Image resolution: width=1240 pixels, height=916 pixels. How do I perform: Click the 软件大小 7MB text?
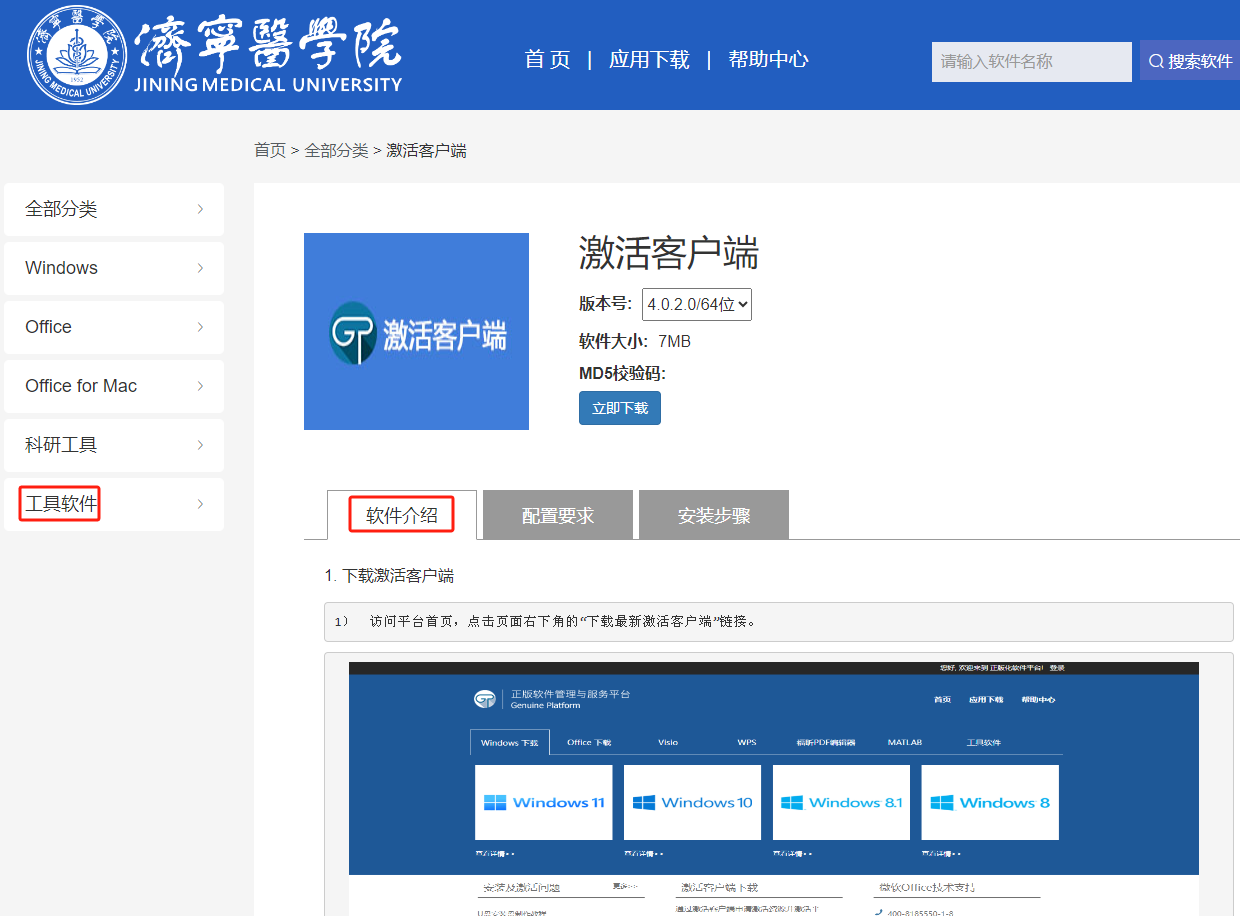(635, 342)
